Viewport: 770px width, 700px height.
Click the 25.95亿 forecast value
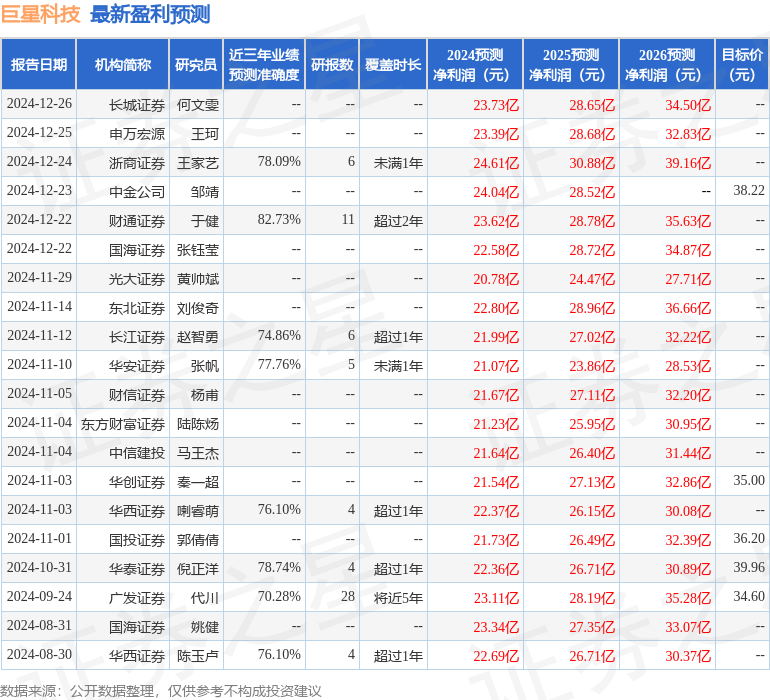pyautogui.click(x=592, y=424)
